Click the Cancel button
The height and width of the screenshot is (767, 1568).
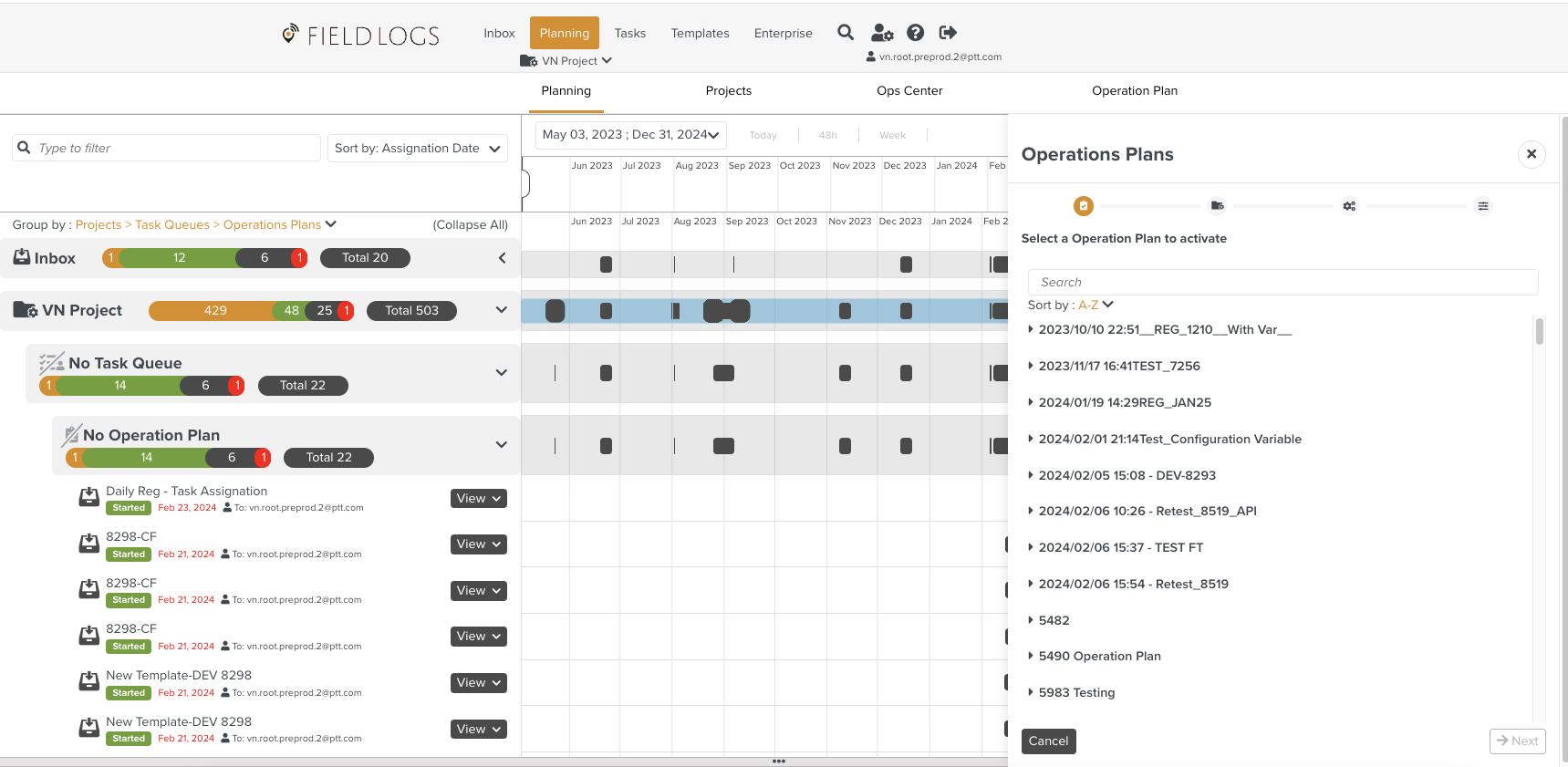1048,741
